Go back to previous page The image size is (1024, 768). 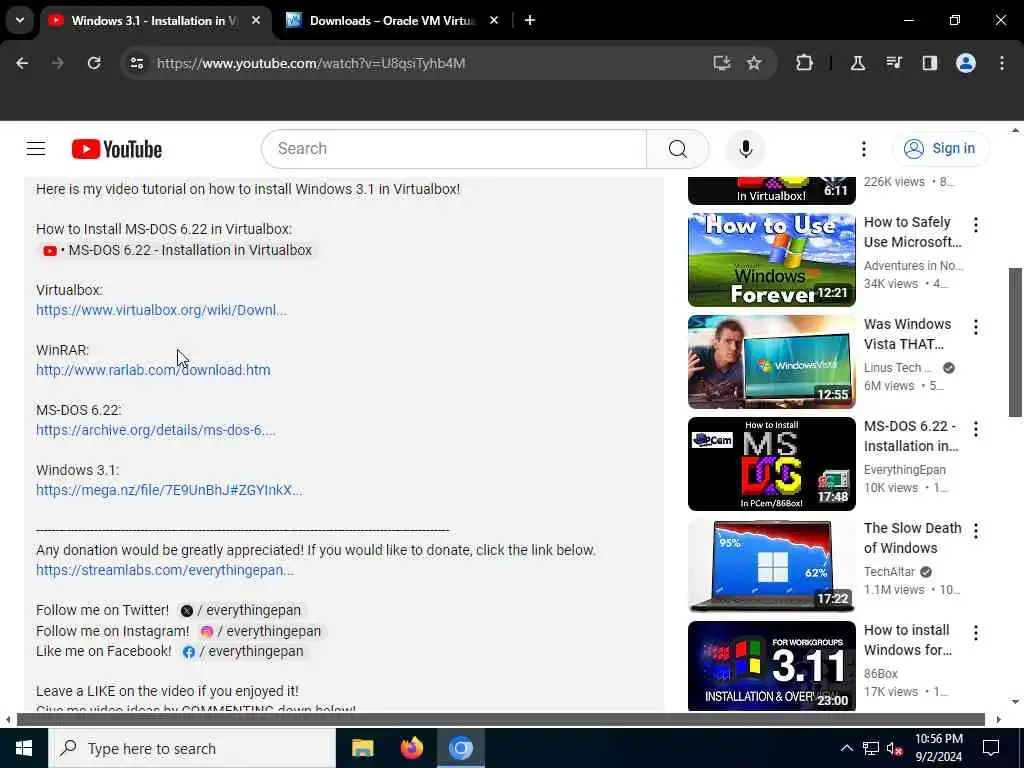22,63
